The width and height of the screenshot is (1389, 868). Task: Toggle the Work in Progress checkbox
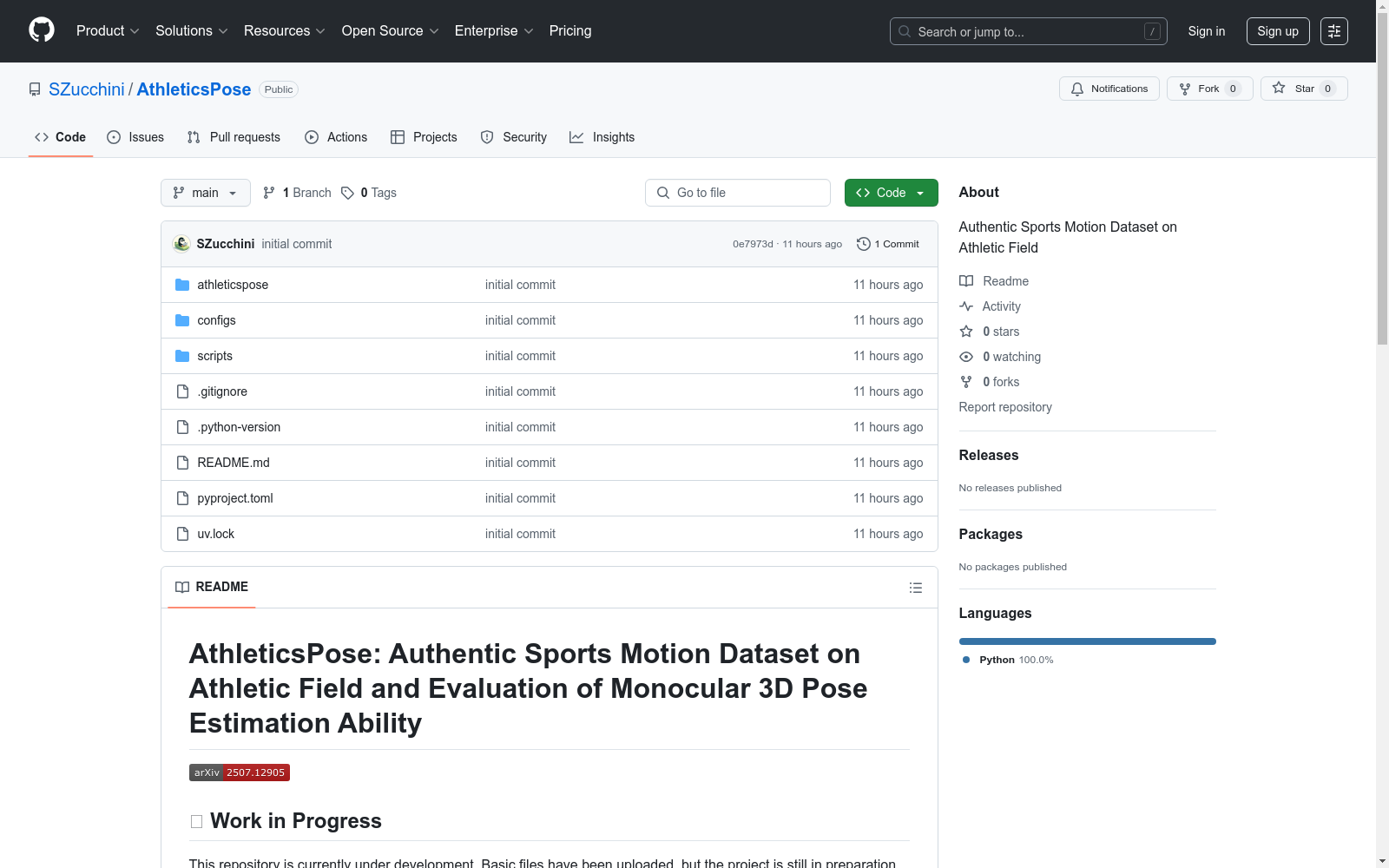click(x=196, y=821)
